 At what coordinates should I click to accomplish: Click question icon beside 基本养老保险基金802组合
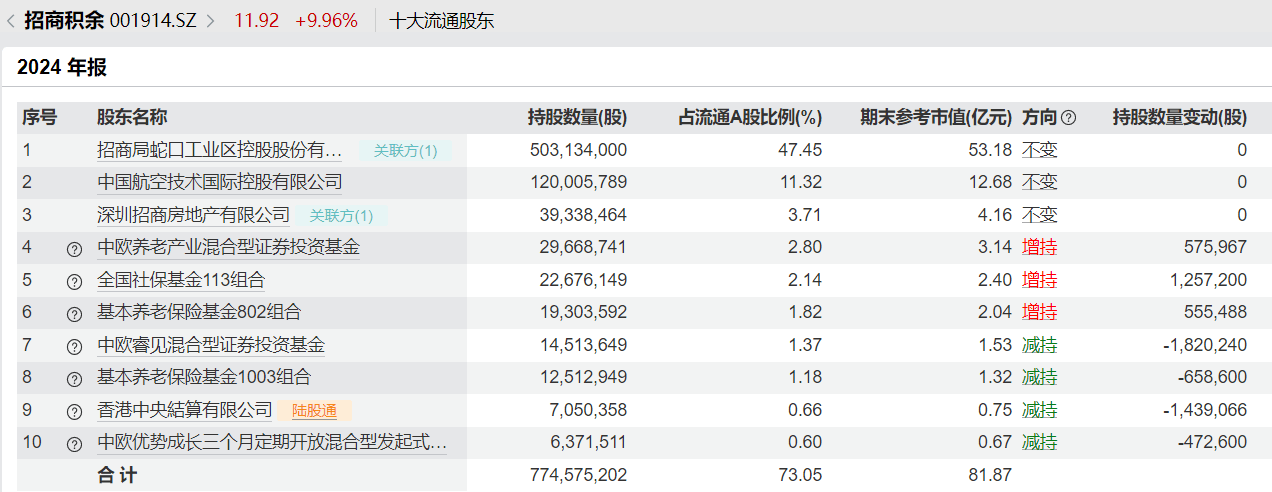coord(74,314)
